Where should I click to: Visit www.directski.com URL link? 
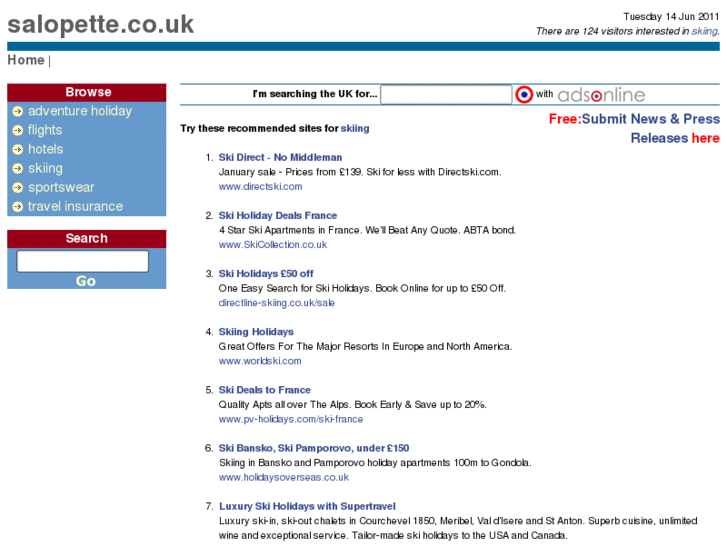coord(260,186)
